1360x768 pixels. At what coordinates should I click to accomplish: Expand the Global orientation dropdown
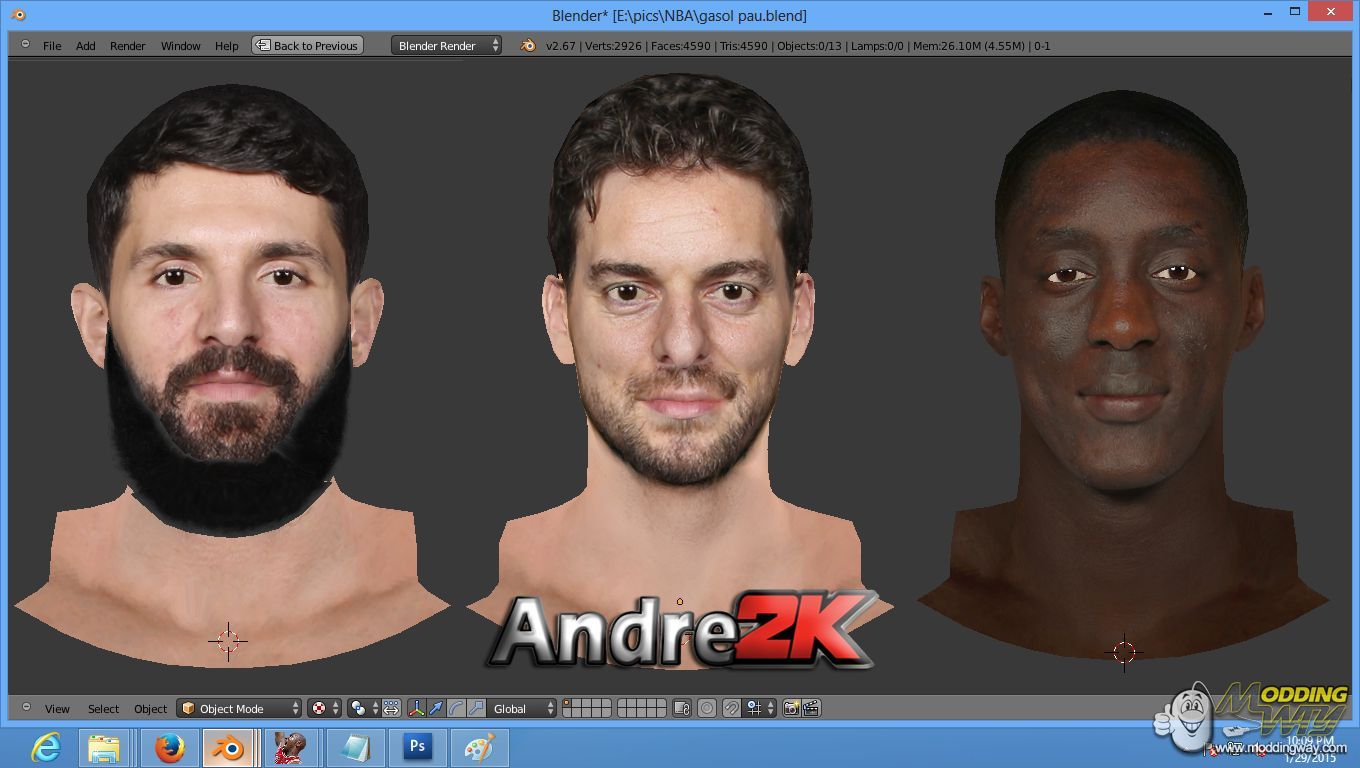click(x=522, y=708)
